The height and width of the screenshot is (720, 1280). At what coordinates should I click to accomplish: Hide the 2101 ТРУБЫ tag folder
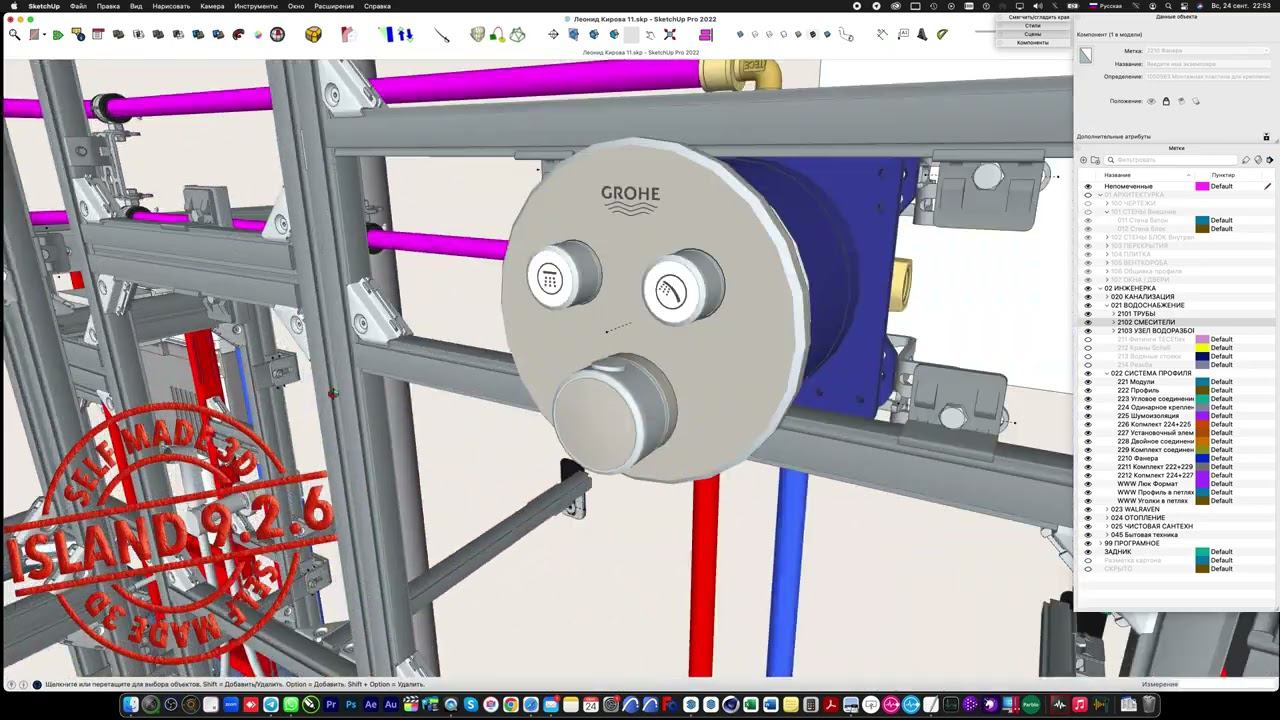[x=1088, y=314]
